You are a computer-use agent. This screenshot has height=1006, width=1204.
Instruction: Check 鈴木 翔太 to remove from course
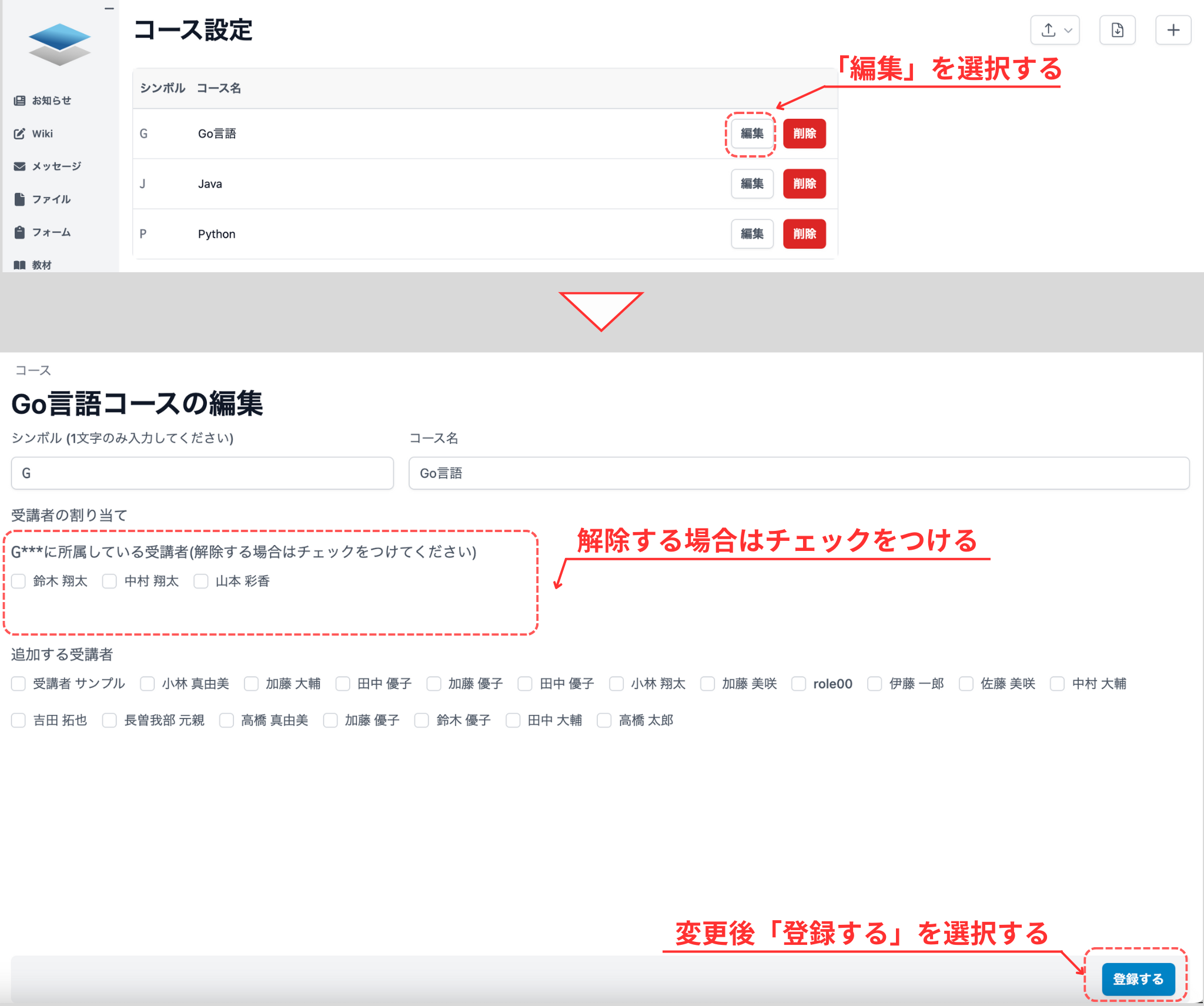[x=18, y=581]
